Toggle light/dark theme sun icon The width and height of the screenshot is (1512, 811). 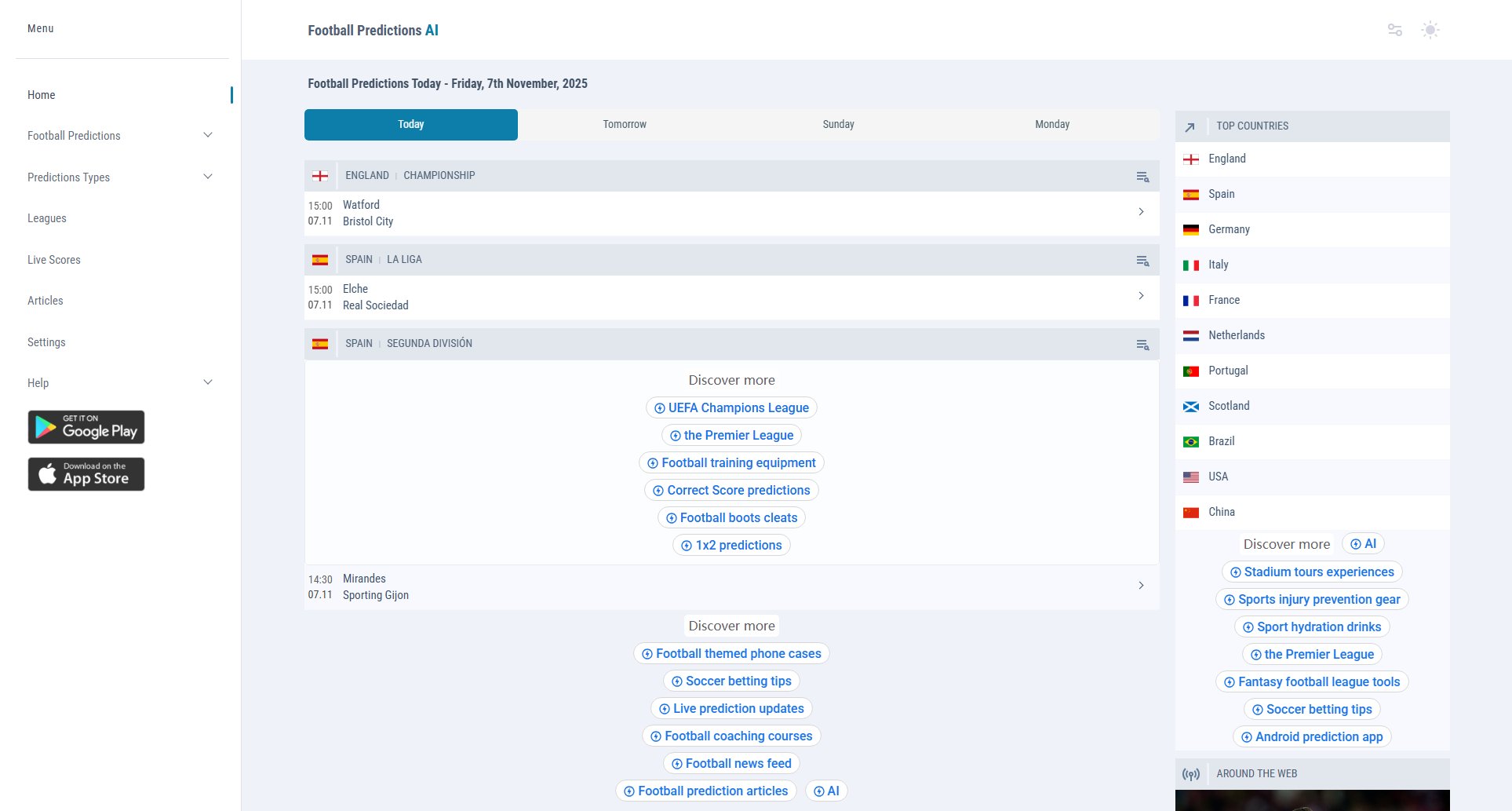pos(1430,30)
